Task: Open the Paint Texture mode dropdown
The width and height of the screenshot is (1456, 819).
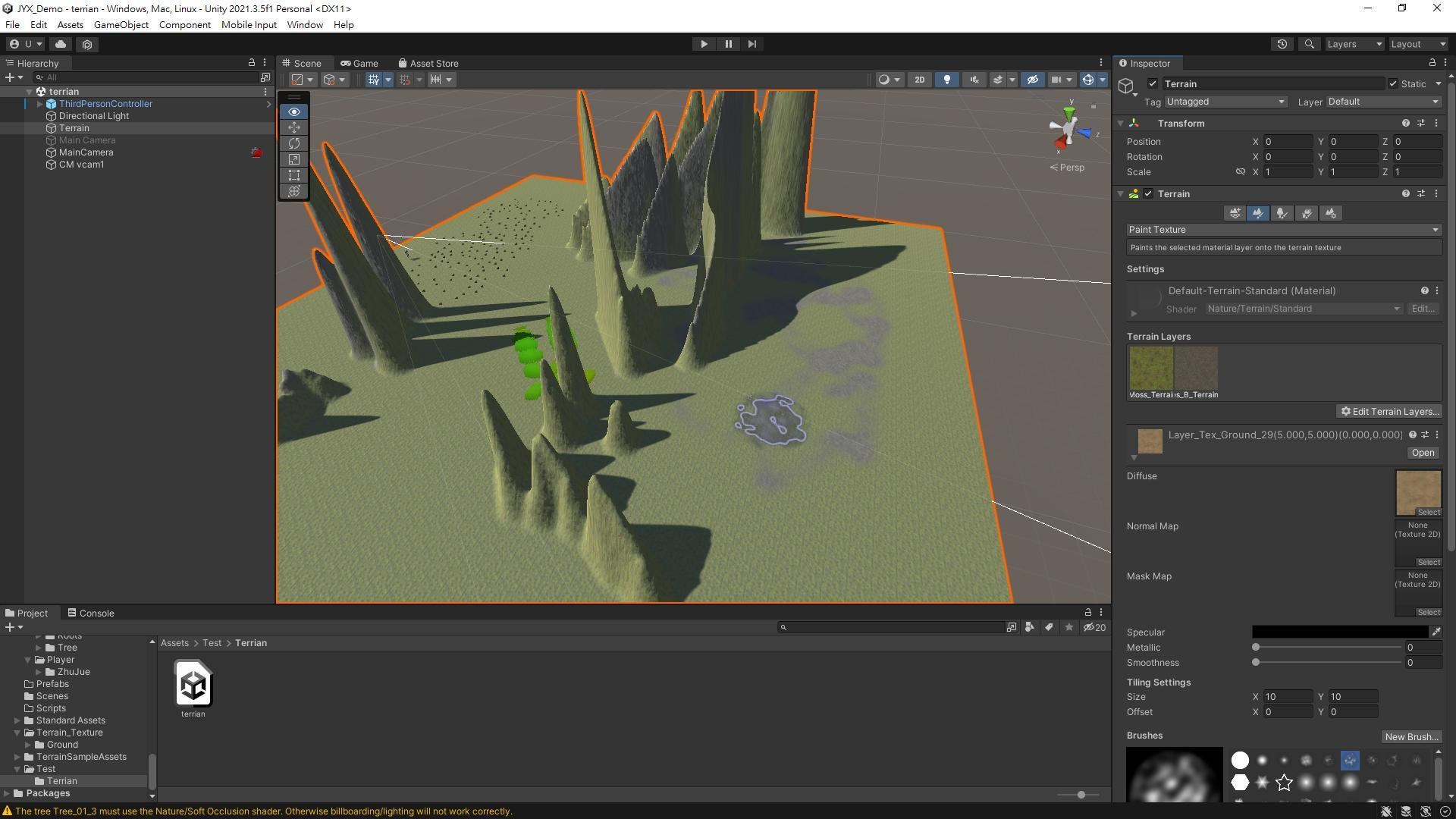Action: (1282, 229)
